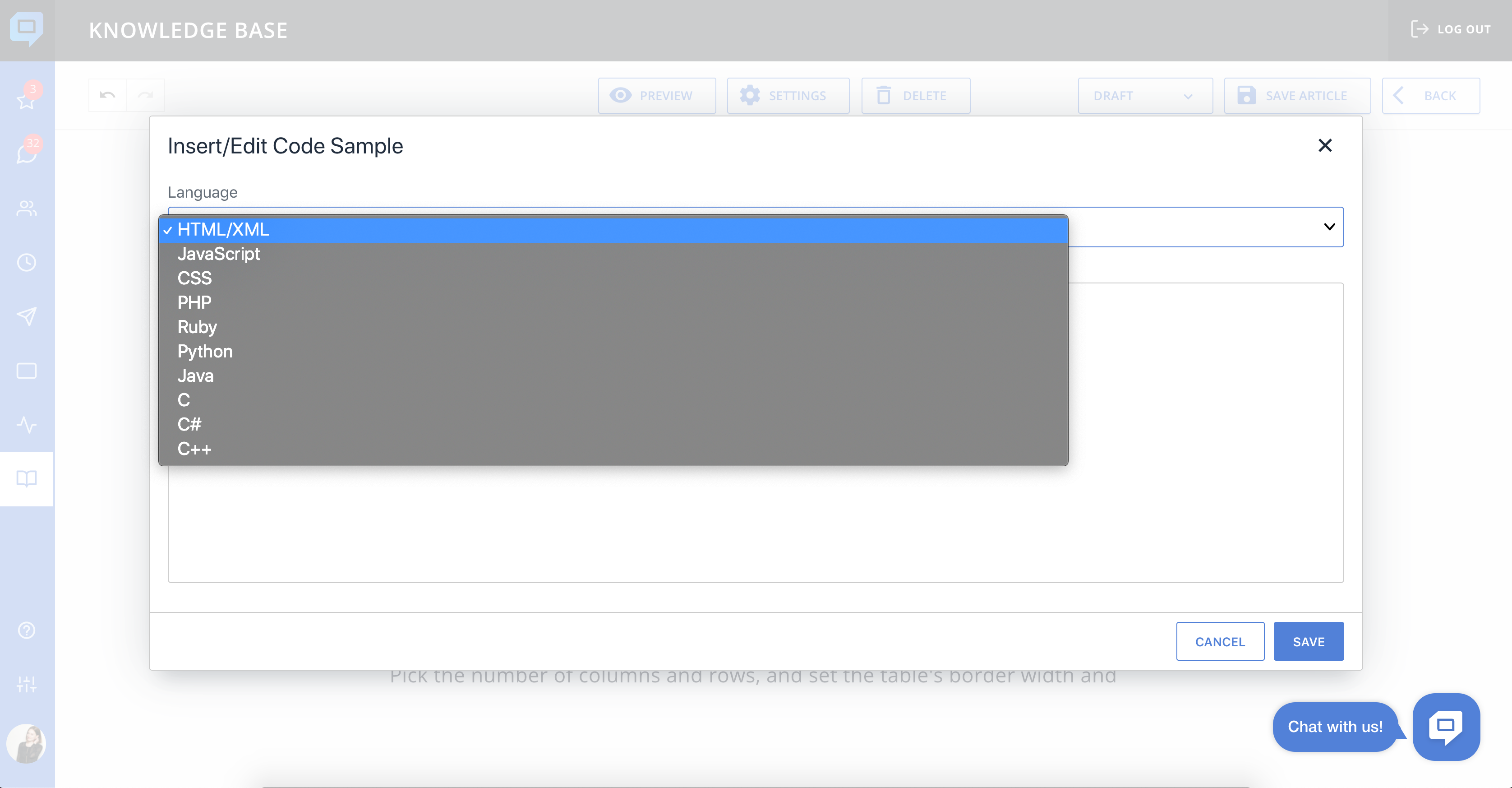Viewport: 1512px width, 788px height.
Task: Open the campaigns paper plane sidebar icon
Action: 27,316
